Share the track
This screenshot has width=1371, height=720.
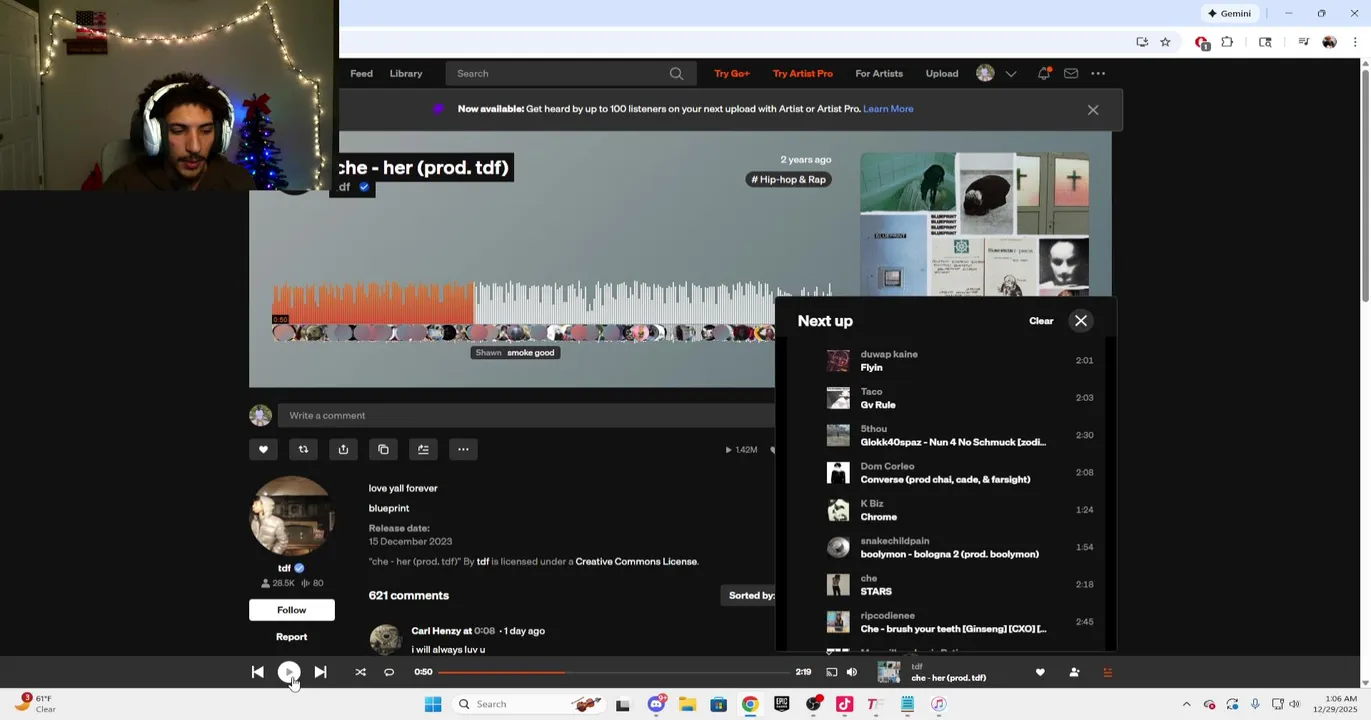(343, 450)
